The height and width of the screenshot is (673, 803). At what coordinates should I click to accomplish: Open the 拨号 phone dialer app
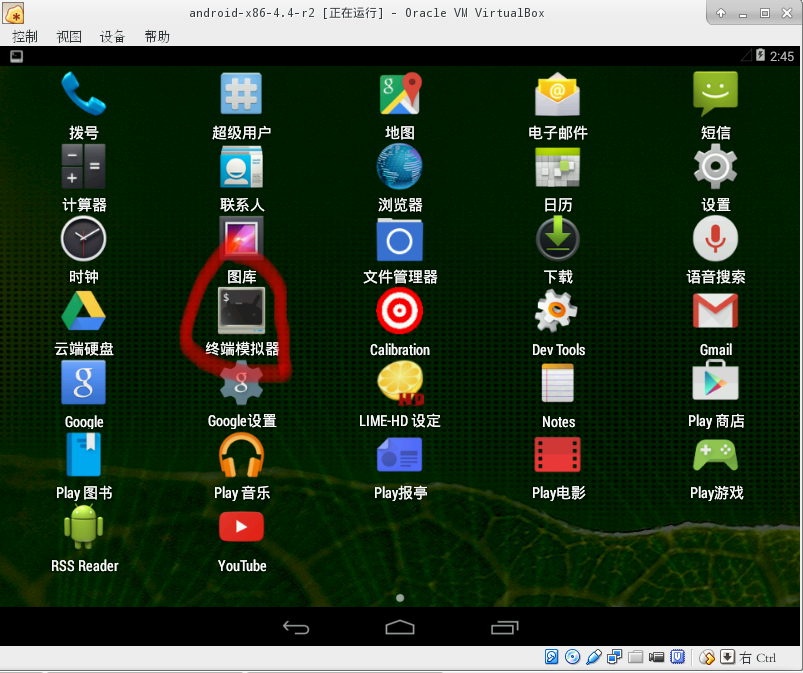(83, 94)
